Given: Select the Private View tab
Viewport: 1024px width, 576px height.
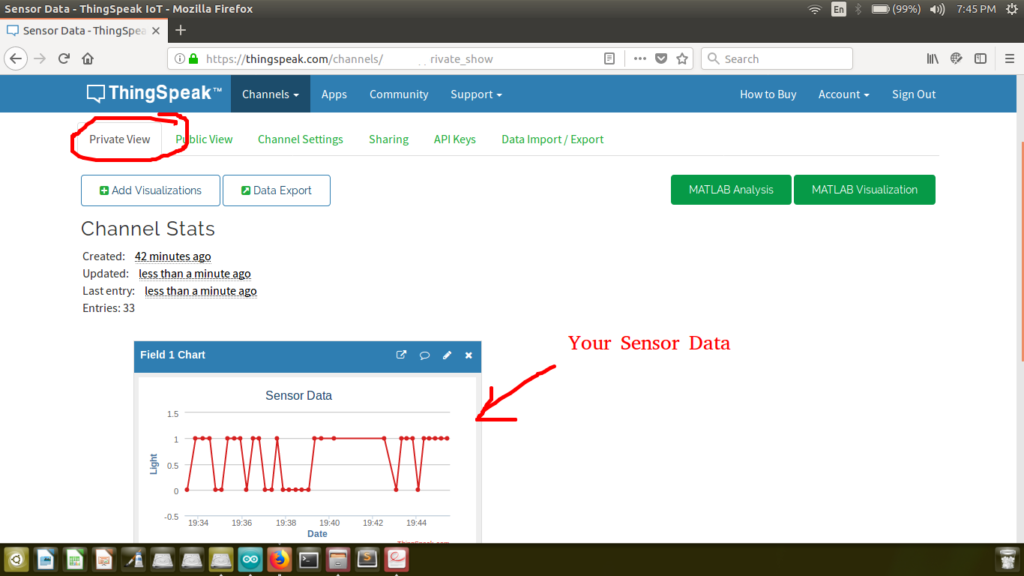Looking at the screenshot, I should point(120,139).
